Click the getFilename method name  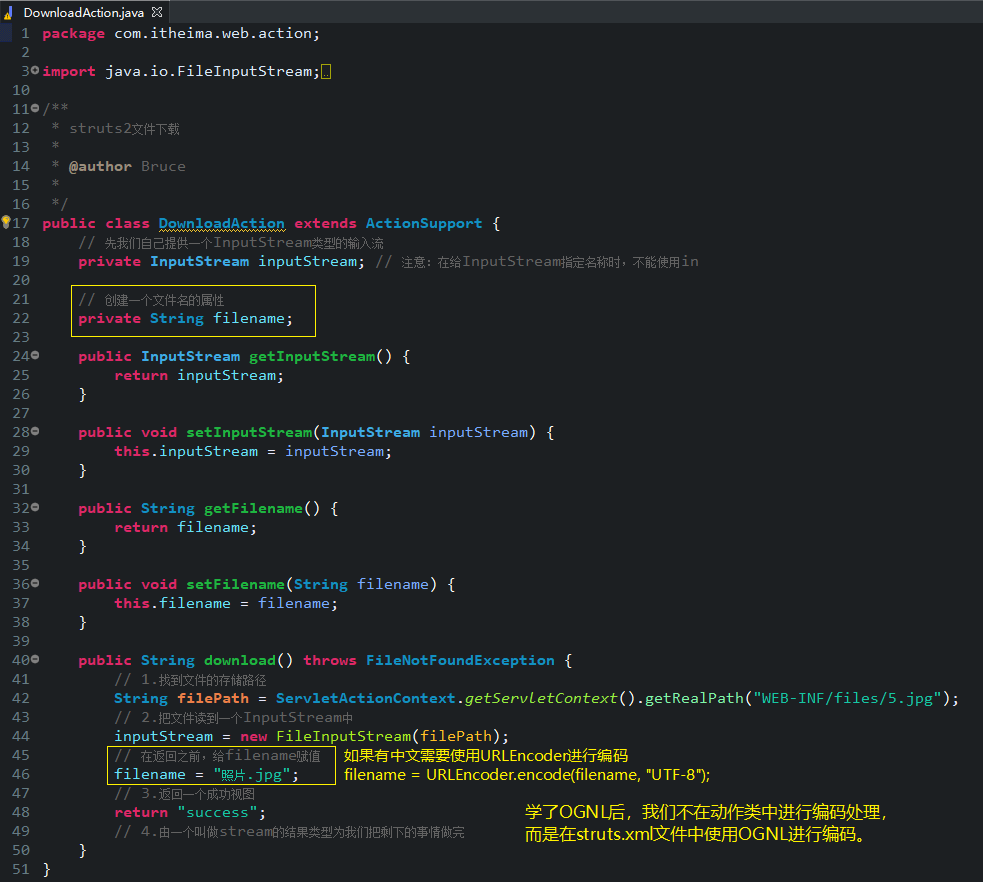pos(253,508)
